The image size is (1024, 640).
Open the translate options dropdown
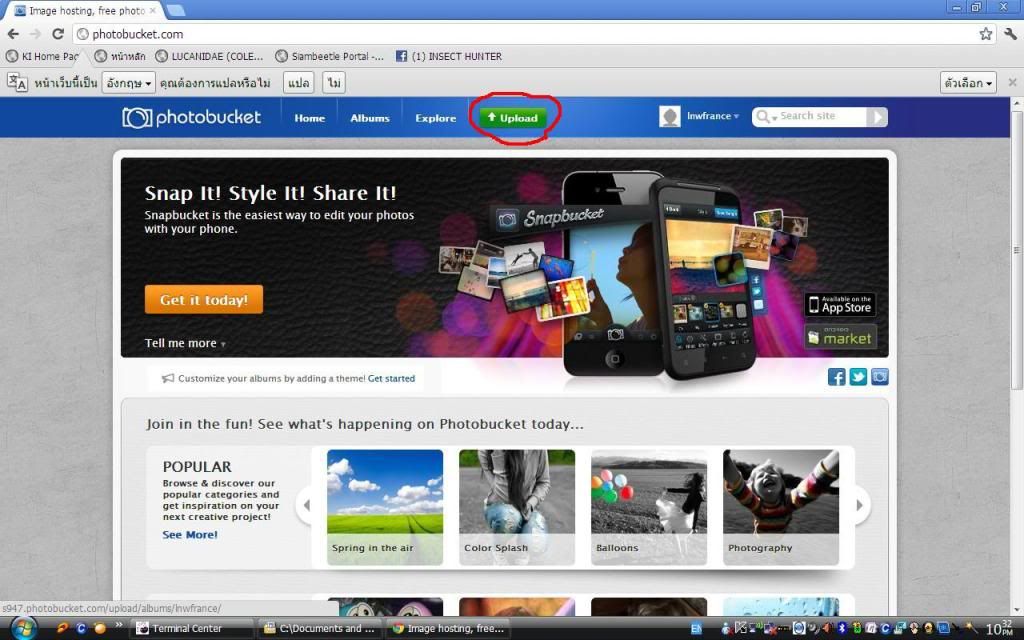point(969,83)
